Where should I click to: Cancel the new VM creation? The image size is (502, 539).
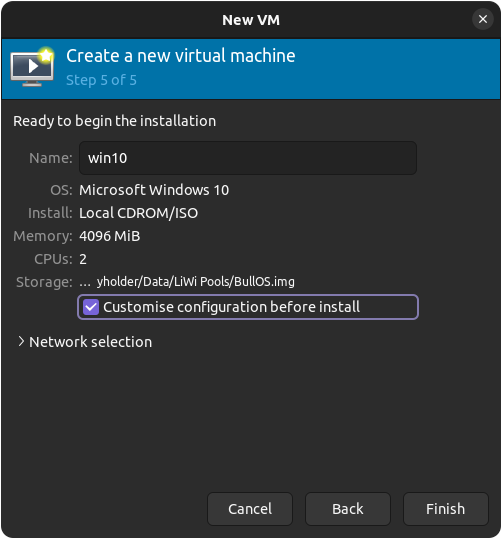250,509
